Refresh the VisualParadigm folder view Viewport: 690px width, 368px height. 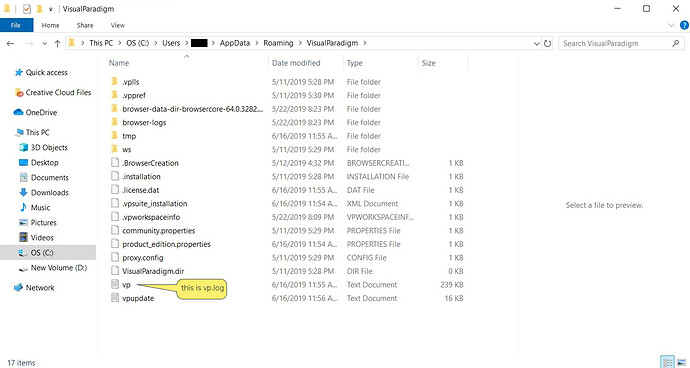point(548,43)
